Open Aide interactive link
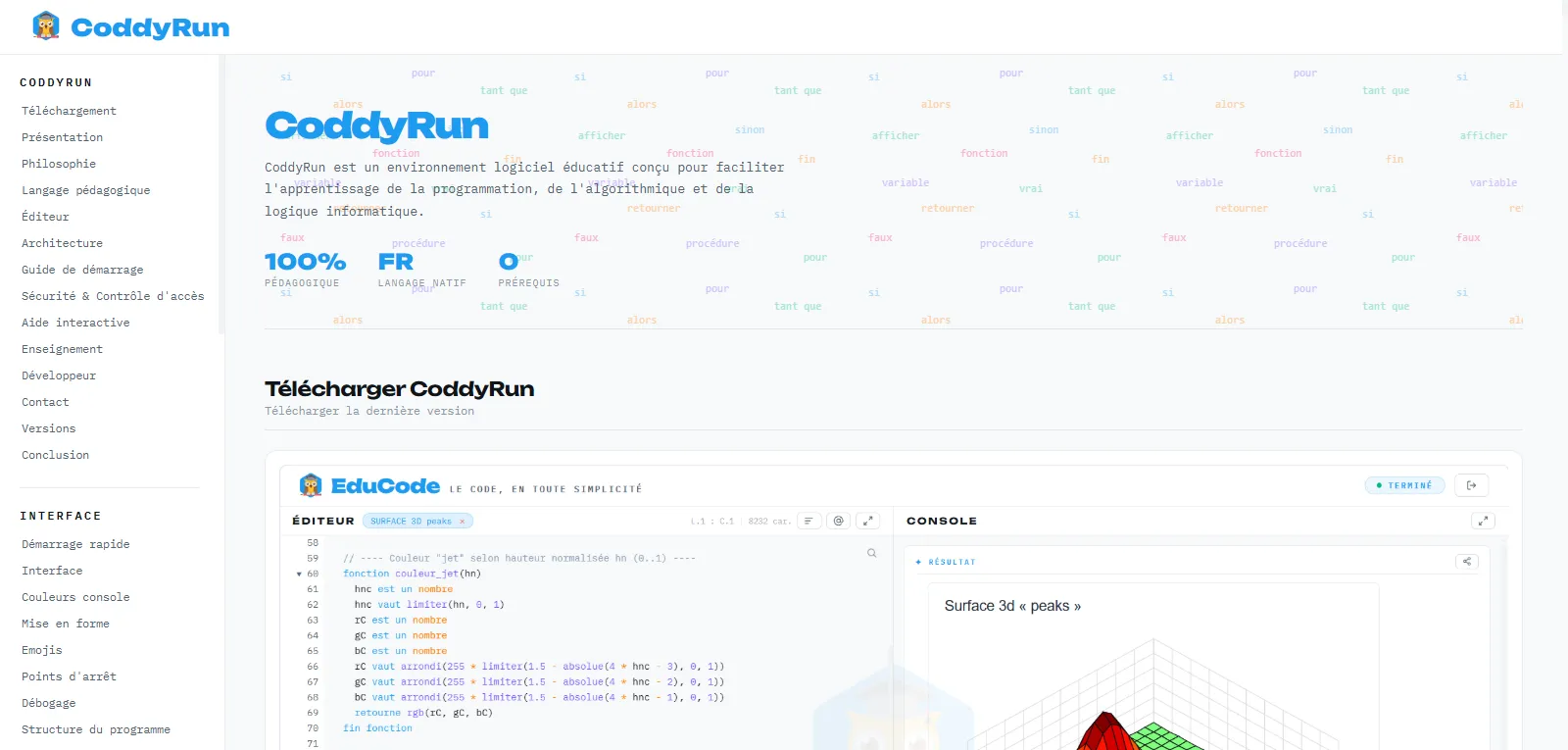Viewport: 1568px width, 750px height. click(75, 323)
